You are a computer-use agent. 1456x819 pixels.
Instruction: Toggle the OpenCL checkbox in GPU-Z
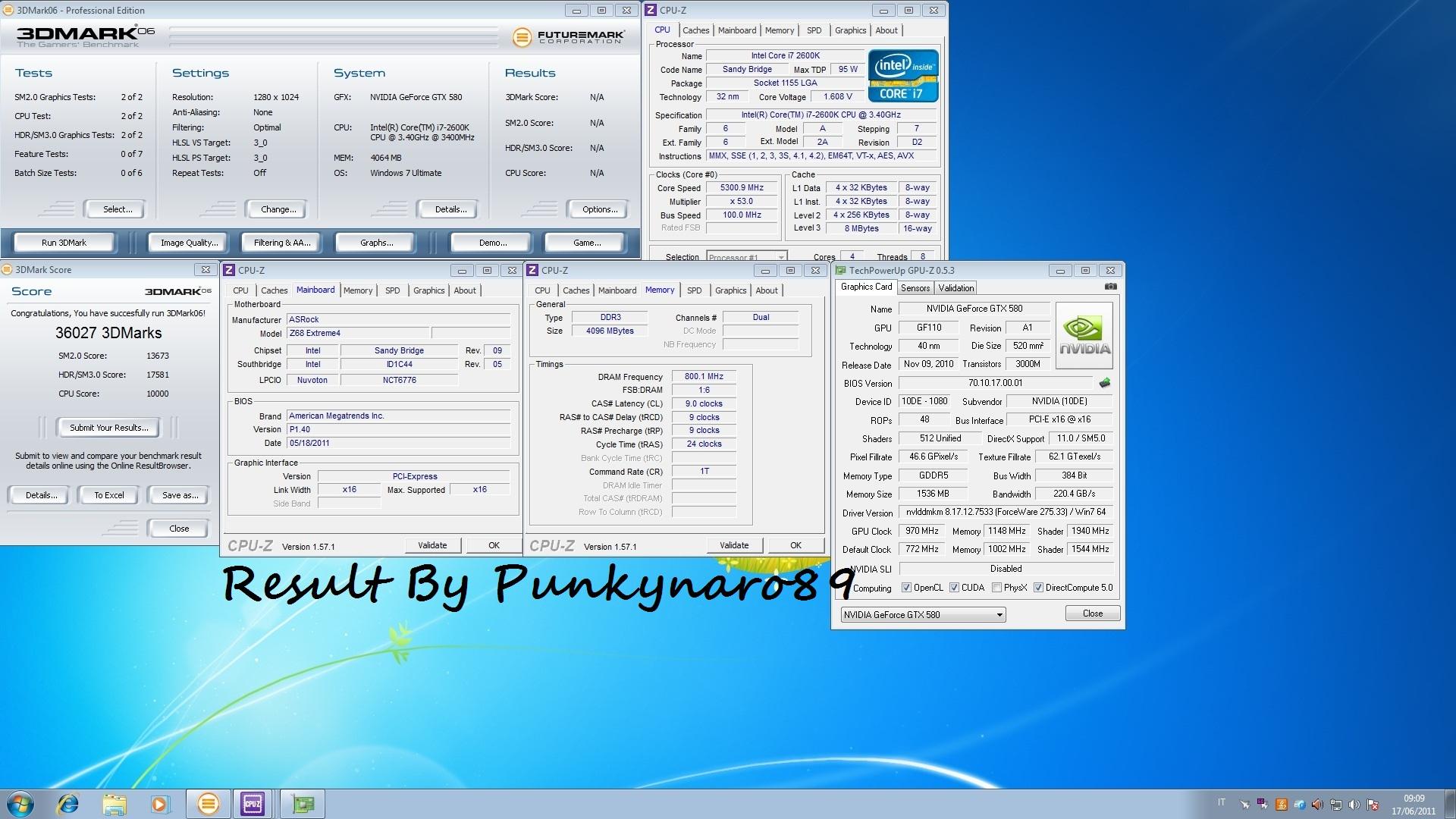coord(906,588)
